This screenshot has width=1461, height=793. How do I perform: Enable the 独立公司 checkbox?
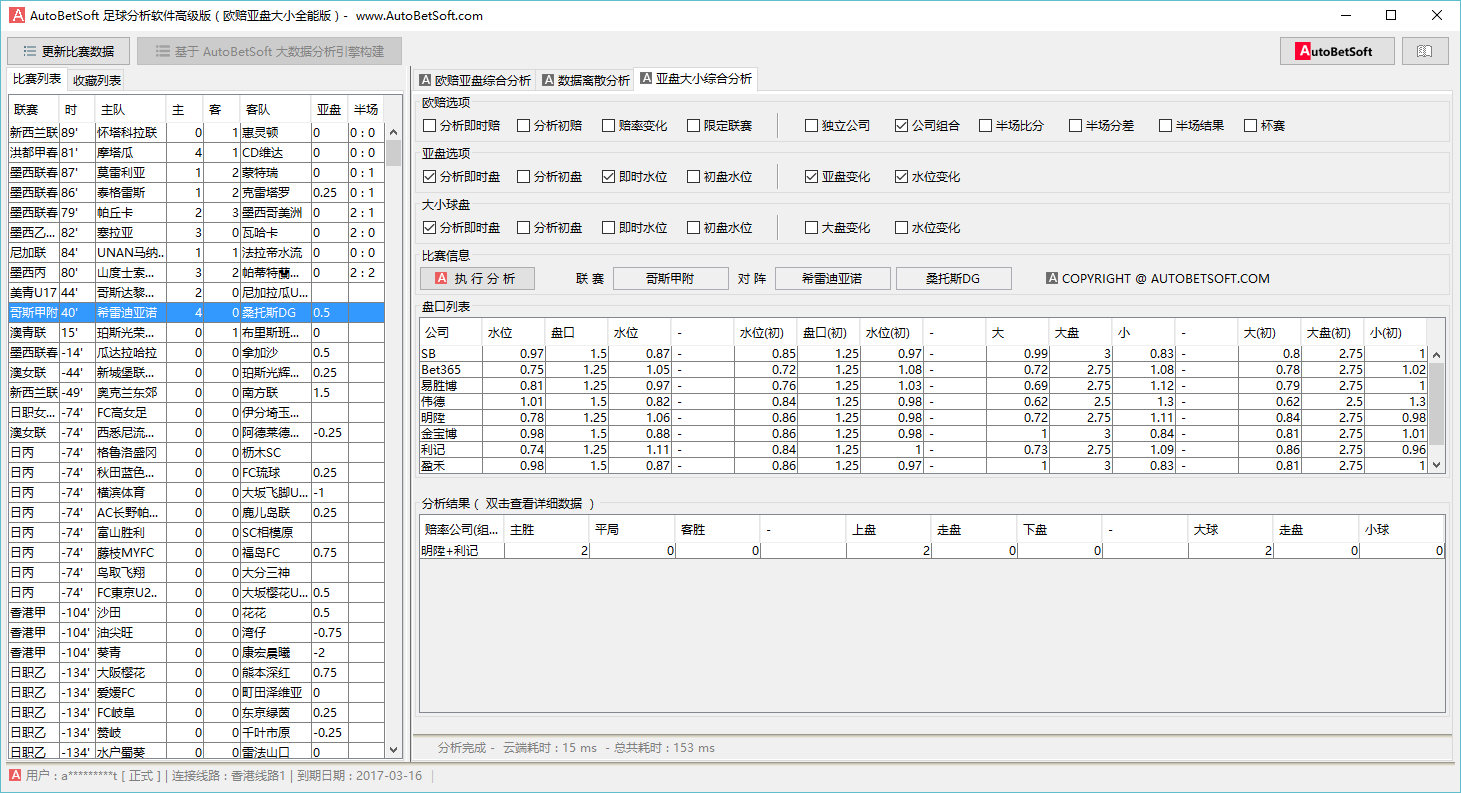[838, 126]
